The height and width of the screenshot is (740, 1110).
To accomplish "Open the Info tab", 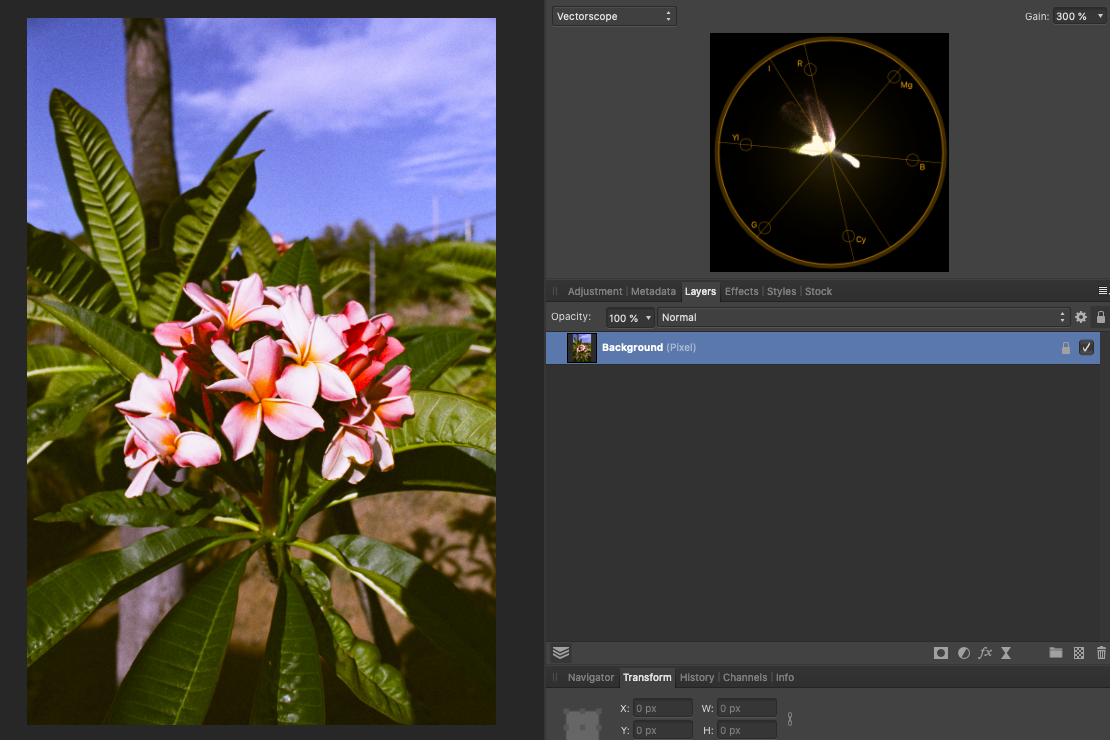I will [x=784, y=678].
